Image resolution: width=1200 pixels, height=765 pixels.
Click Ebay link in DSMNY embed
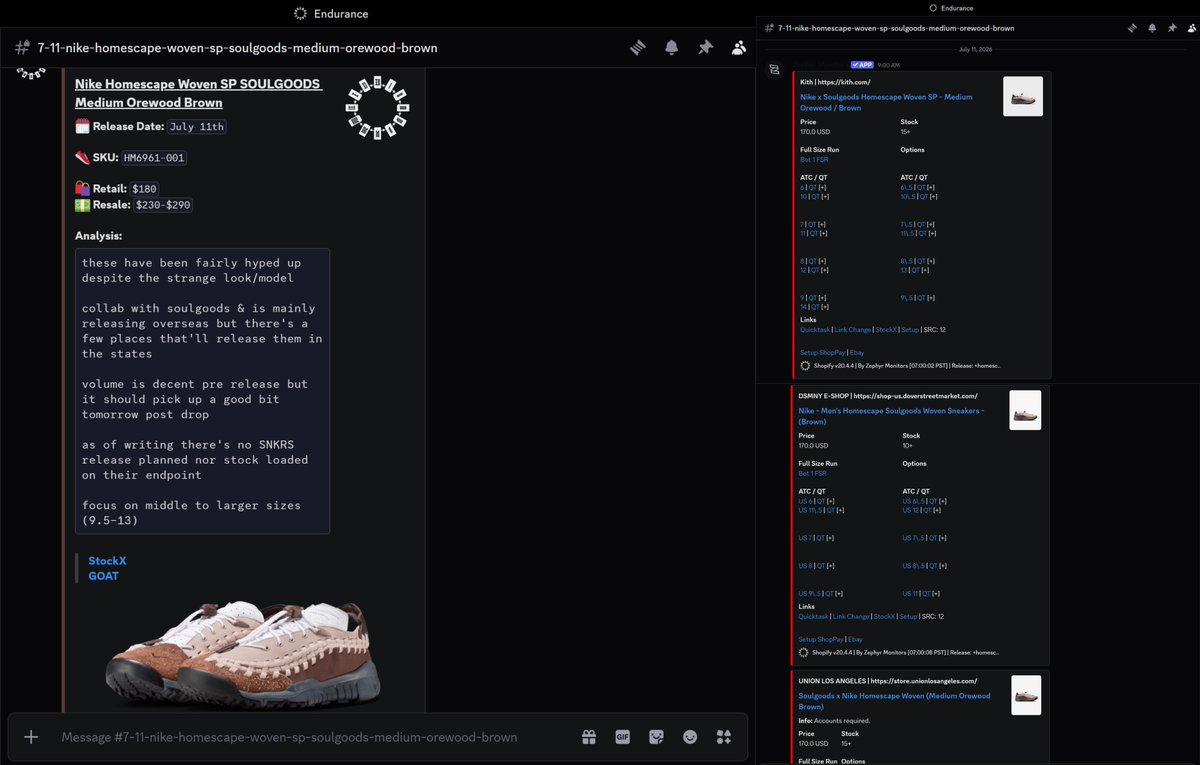pos(855,639)
